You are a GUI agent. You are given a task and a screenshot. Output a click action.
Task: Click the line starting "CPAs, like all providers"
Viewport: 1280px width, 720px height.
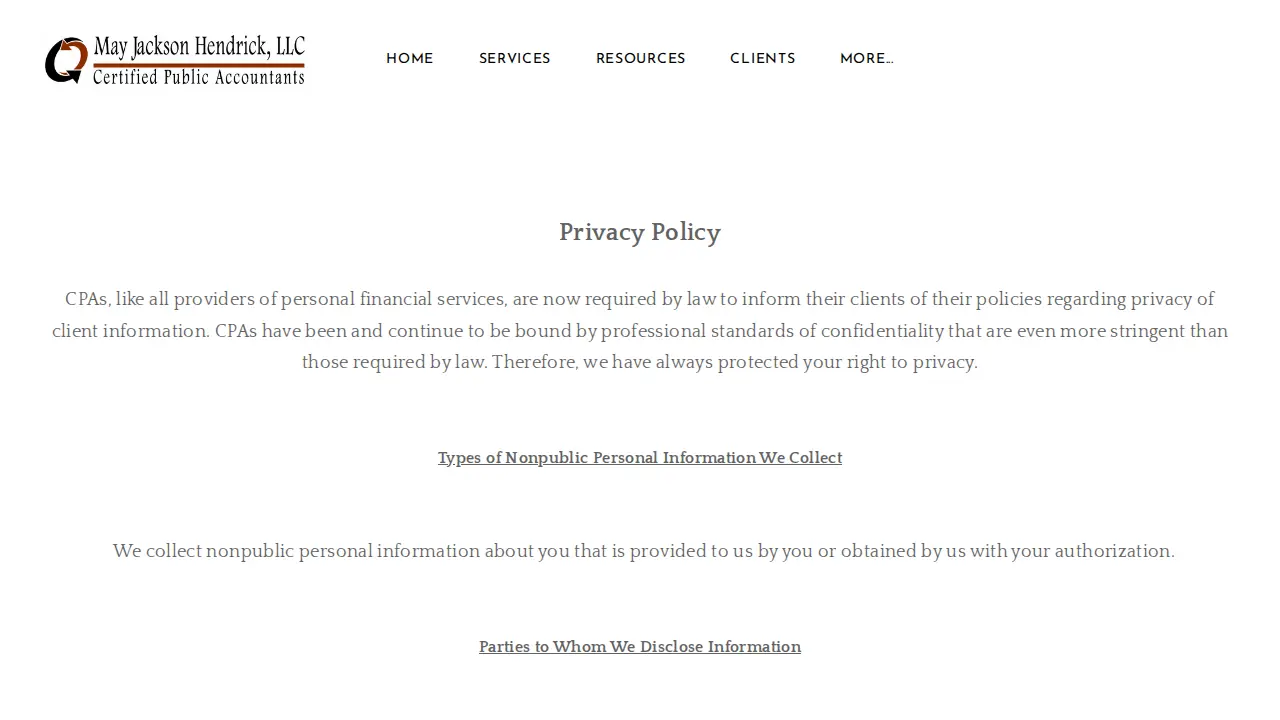pos(640,299)
